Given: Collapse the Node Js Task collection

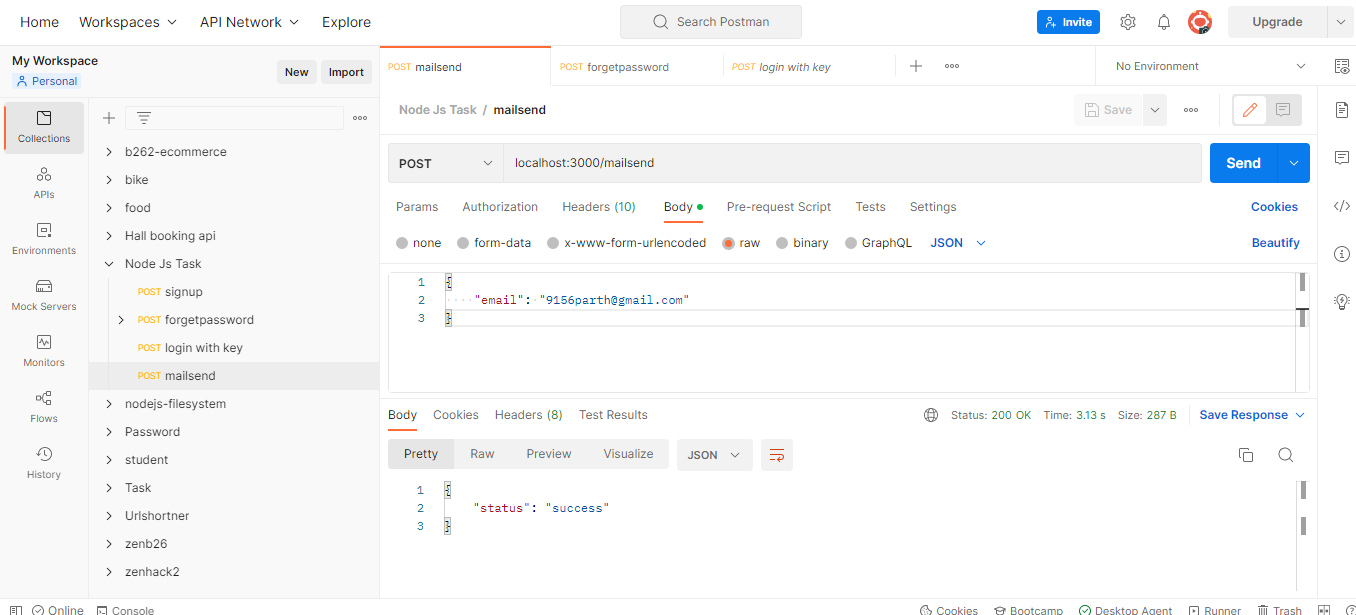Looking at the screenshot, I should [108, 263].
